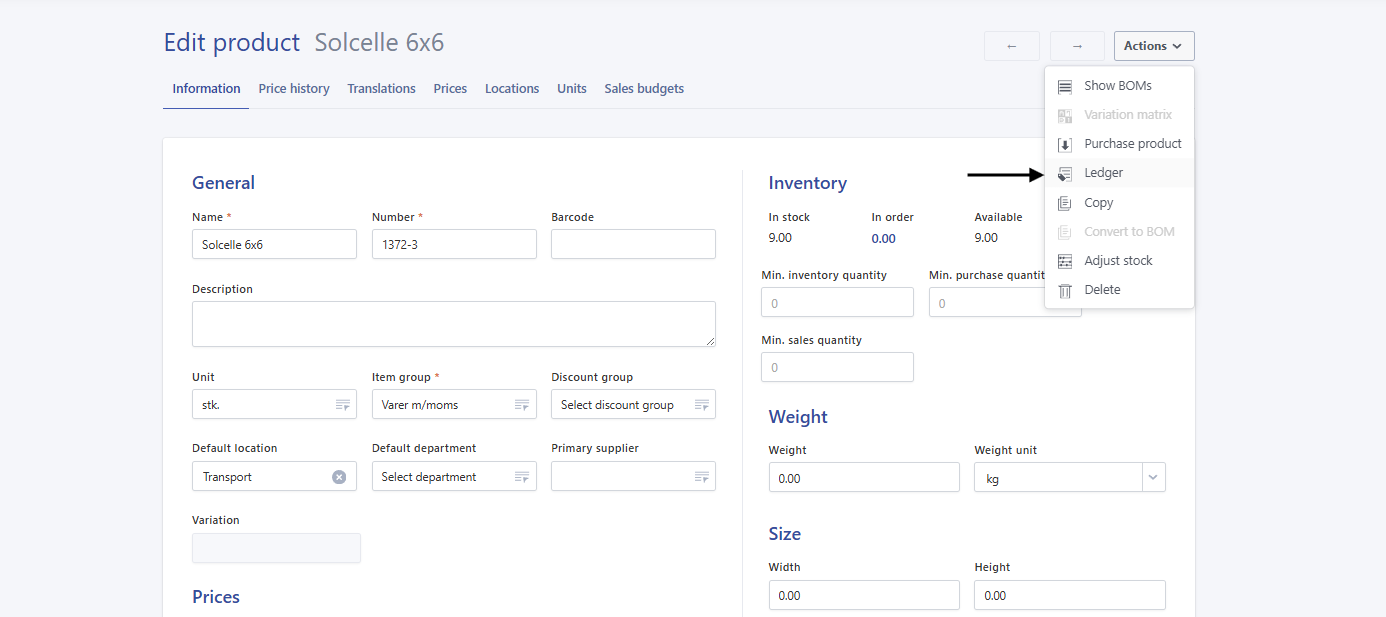Open the Unit stk. selector
The width and height of the screenshot is (1386, 617).
click(x=343, y=405)
